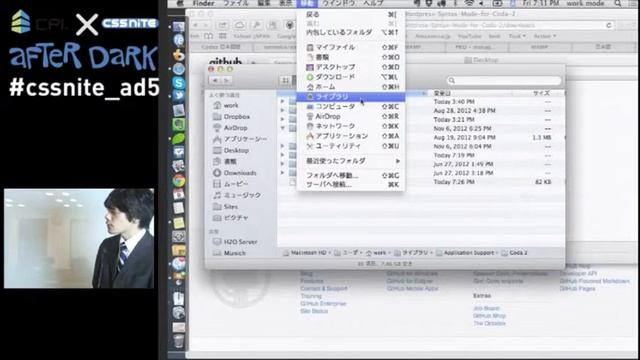This screenshot has width=640, height=360.
Task: Click YouTube bookmark in Safari bookmarks bar
Action: [x=469, y=36]
